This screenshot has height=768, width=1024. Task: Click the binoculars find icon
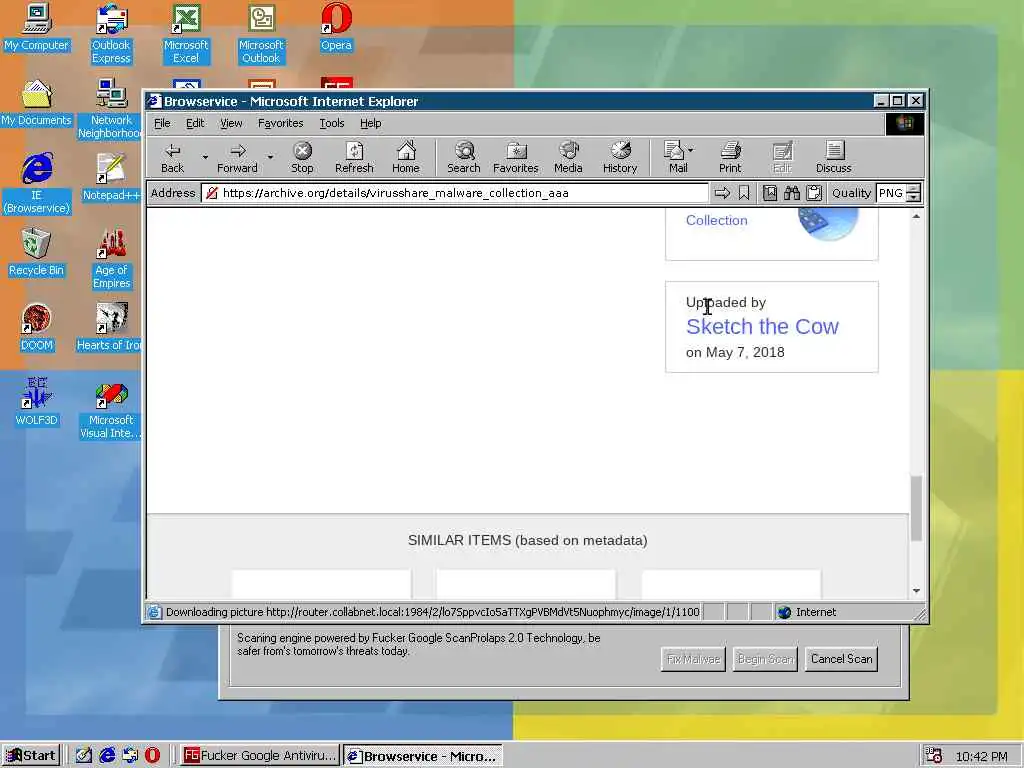[792, 193]
